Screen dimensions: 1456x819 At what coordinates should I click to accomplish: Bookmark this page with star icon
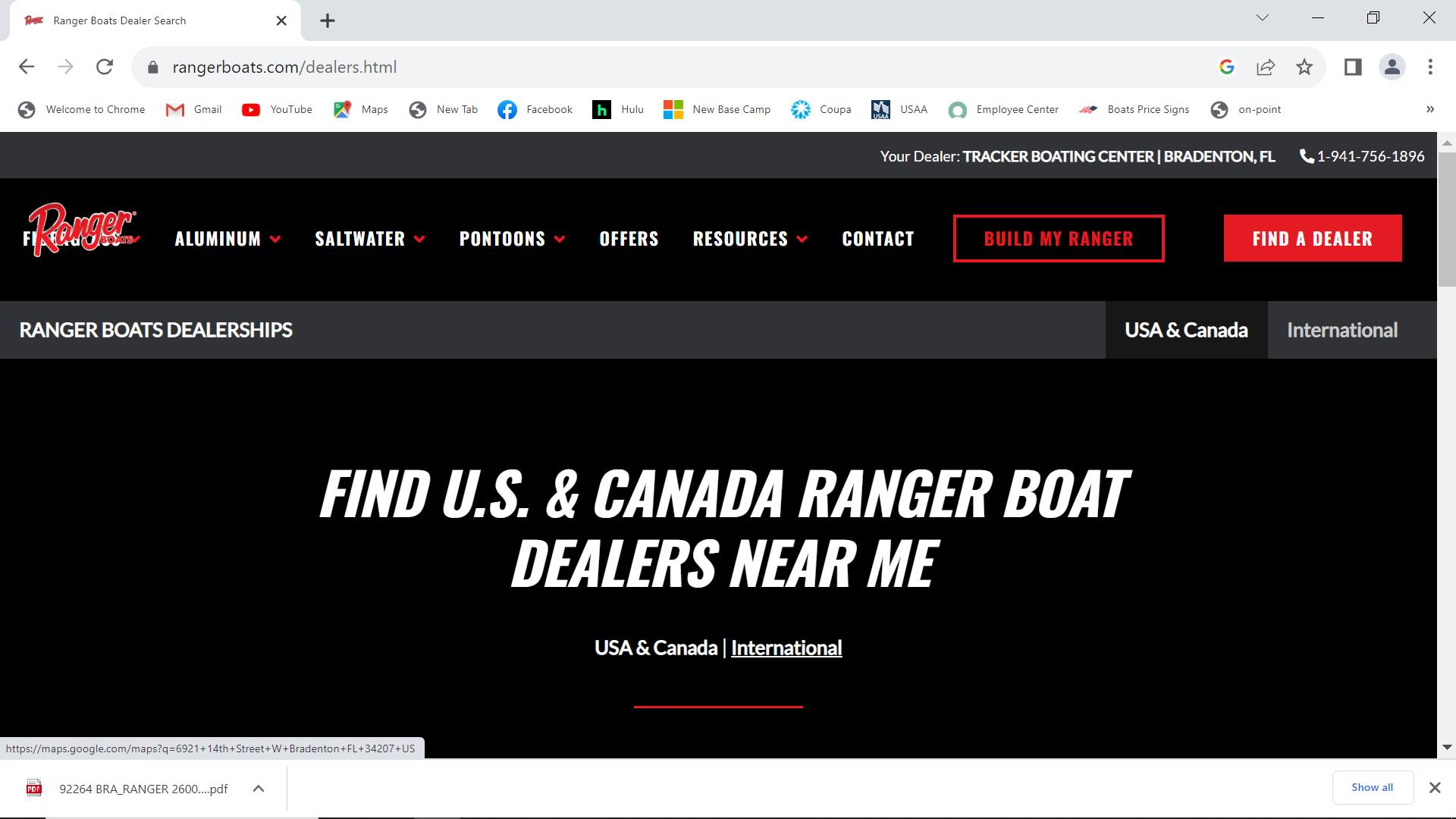pyautogui.click(x=1304, y=67)
